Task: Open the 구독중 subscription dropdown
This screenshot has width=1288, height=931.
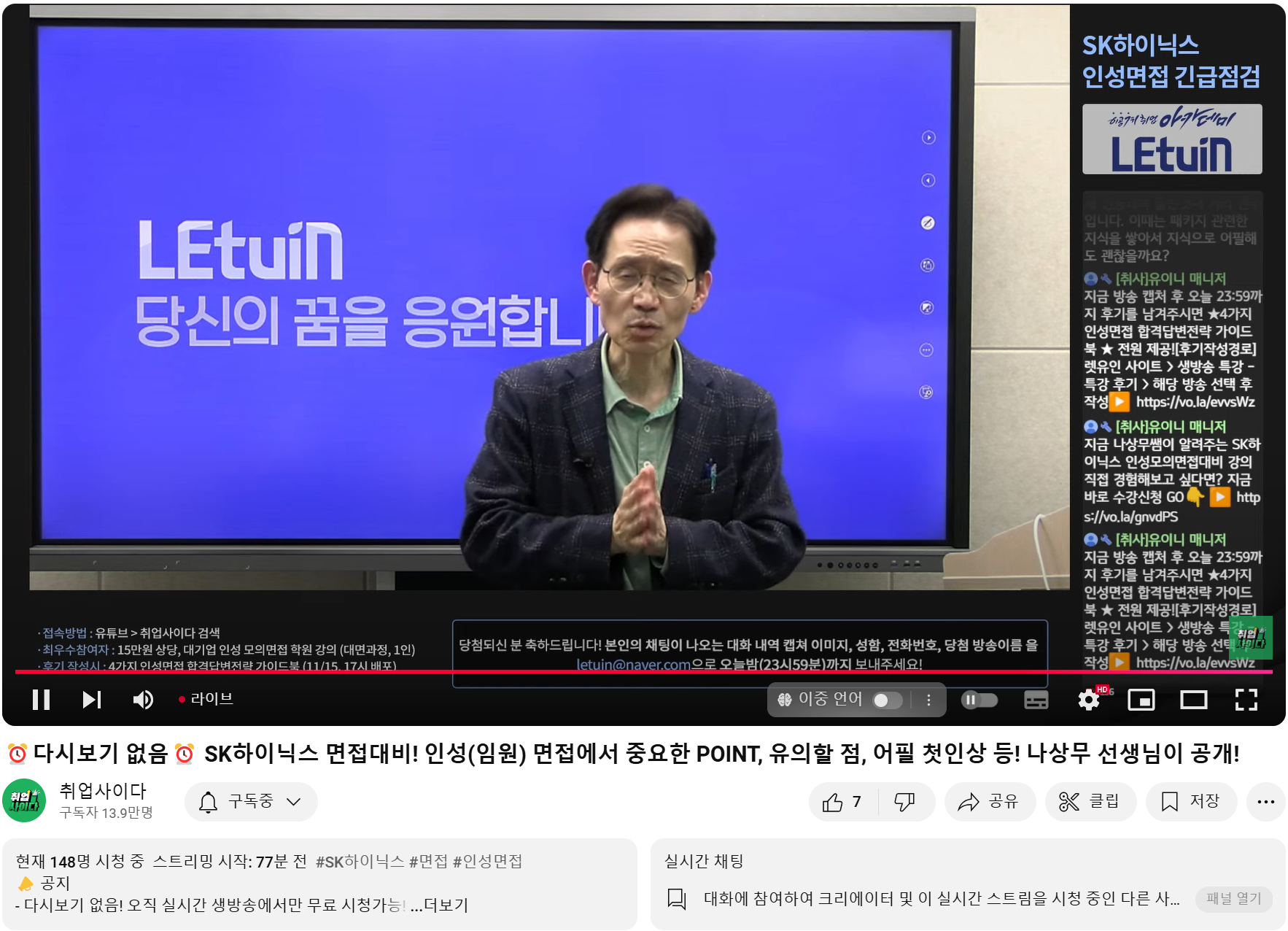Action: coord(251,802)
